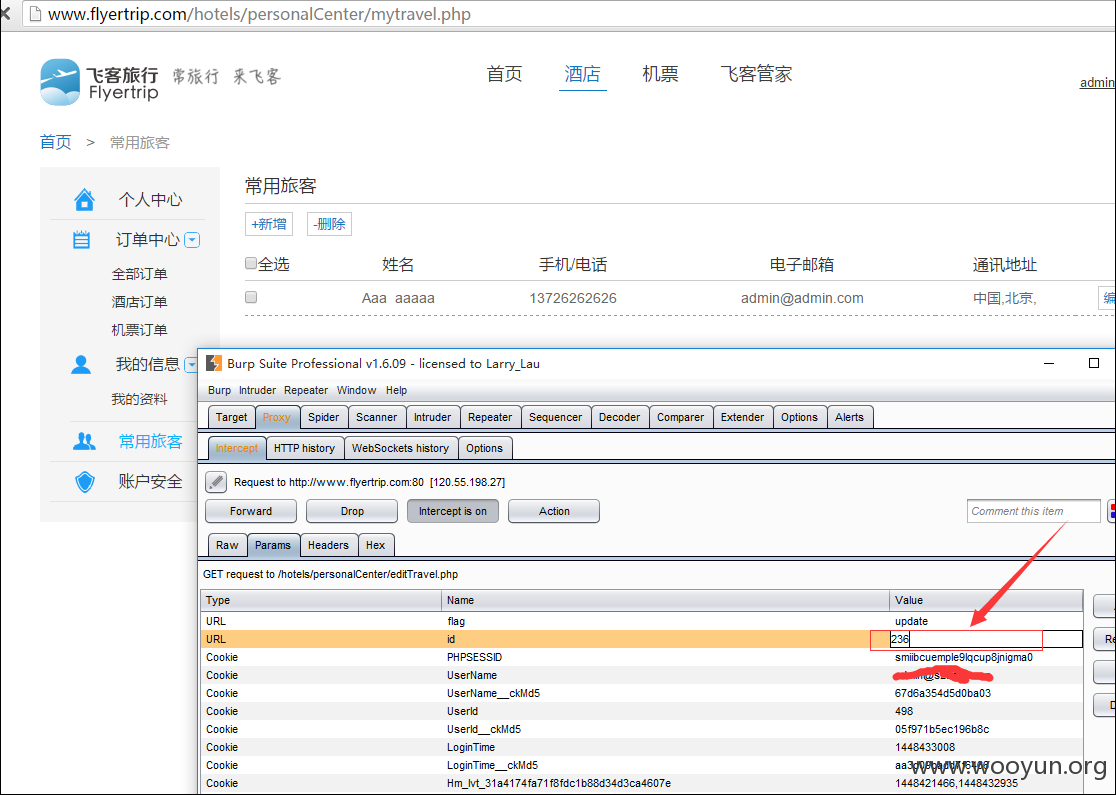The width and height of the screenshot is (1116, 795).
Task: Open the 飞客管家 nav link
Action: tap(756, 74)
